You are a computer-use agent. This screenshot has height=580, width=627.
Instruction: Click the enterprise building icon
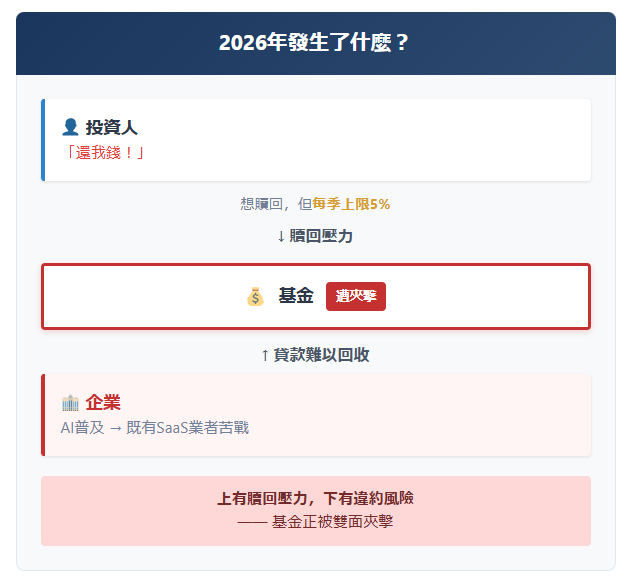click(x=70, y=402)
